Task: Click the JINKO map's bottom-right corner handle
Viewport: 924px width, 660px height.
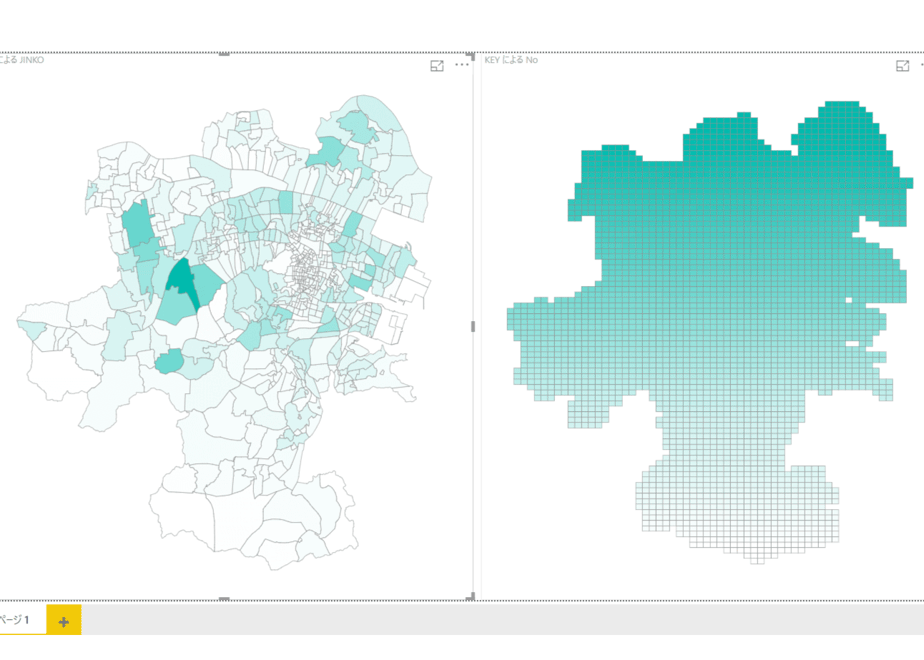Action: 471,597
